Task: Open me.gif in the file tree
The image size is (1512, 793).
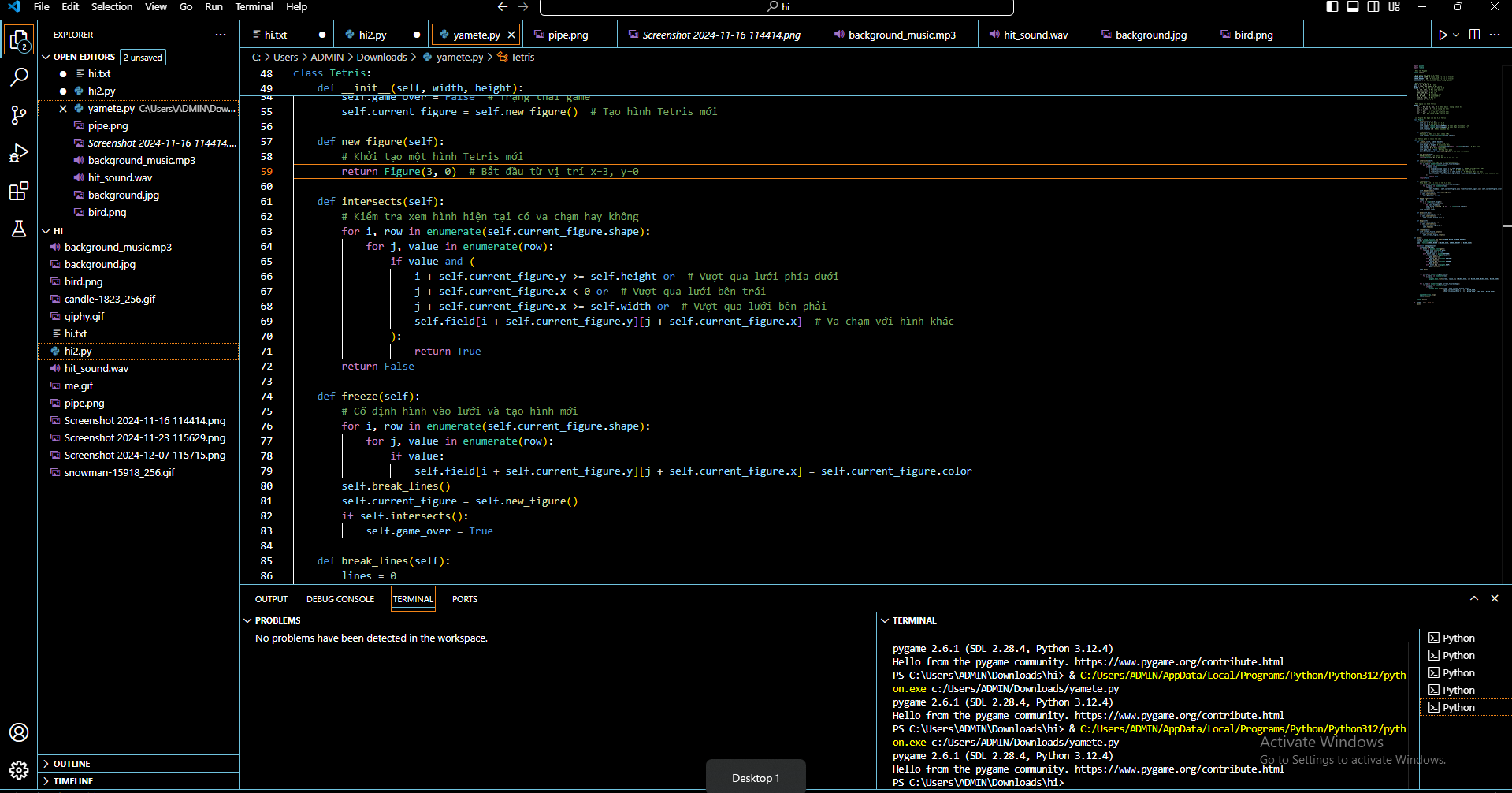Action: coord(139,385)
